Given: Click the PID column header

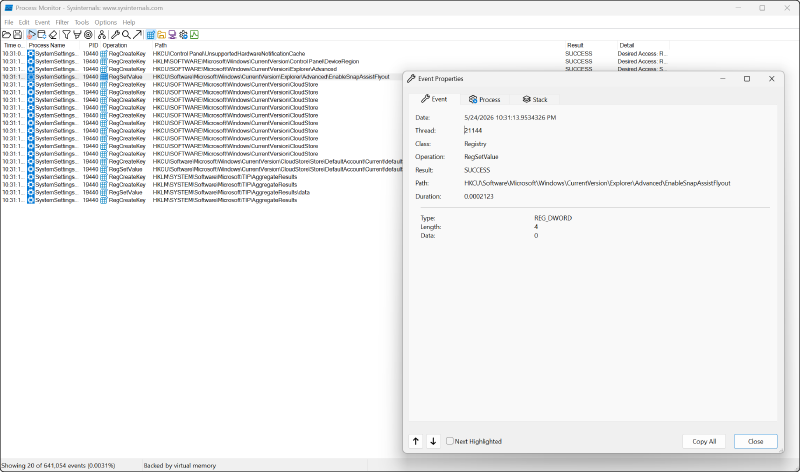Looking at the screenshot, I should click(x=90, y=45).
